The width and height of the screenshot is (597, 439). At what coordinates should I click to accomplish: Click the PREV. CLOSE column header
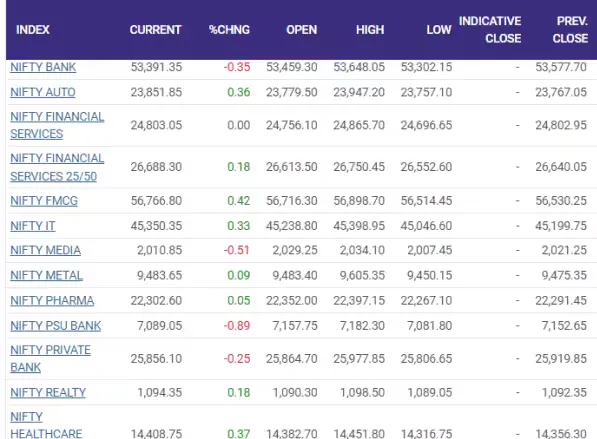coord(570,30)
